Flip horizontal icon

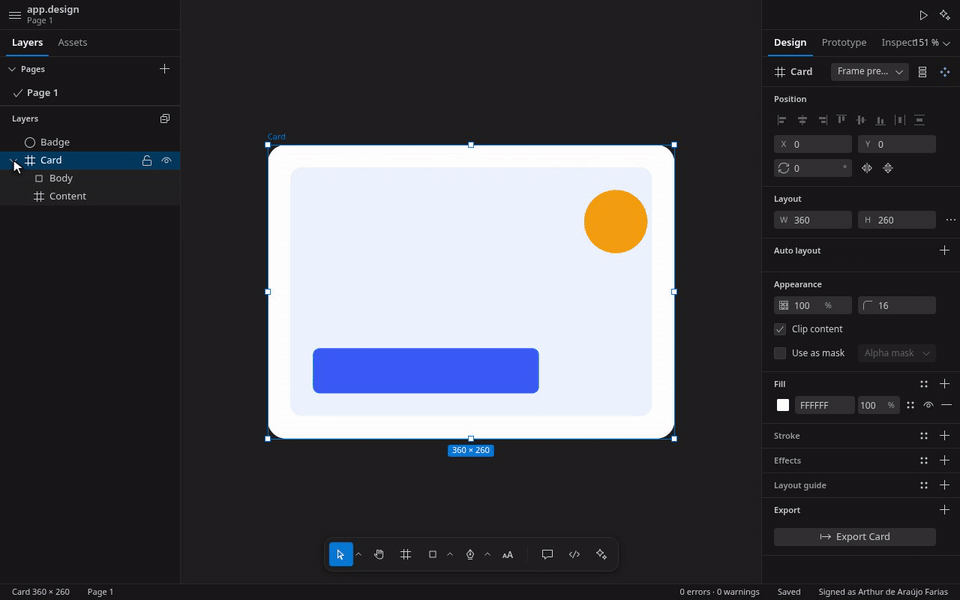867,168
